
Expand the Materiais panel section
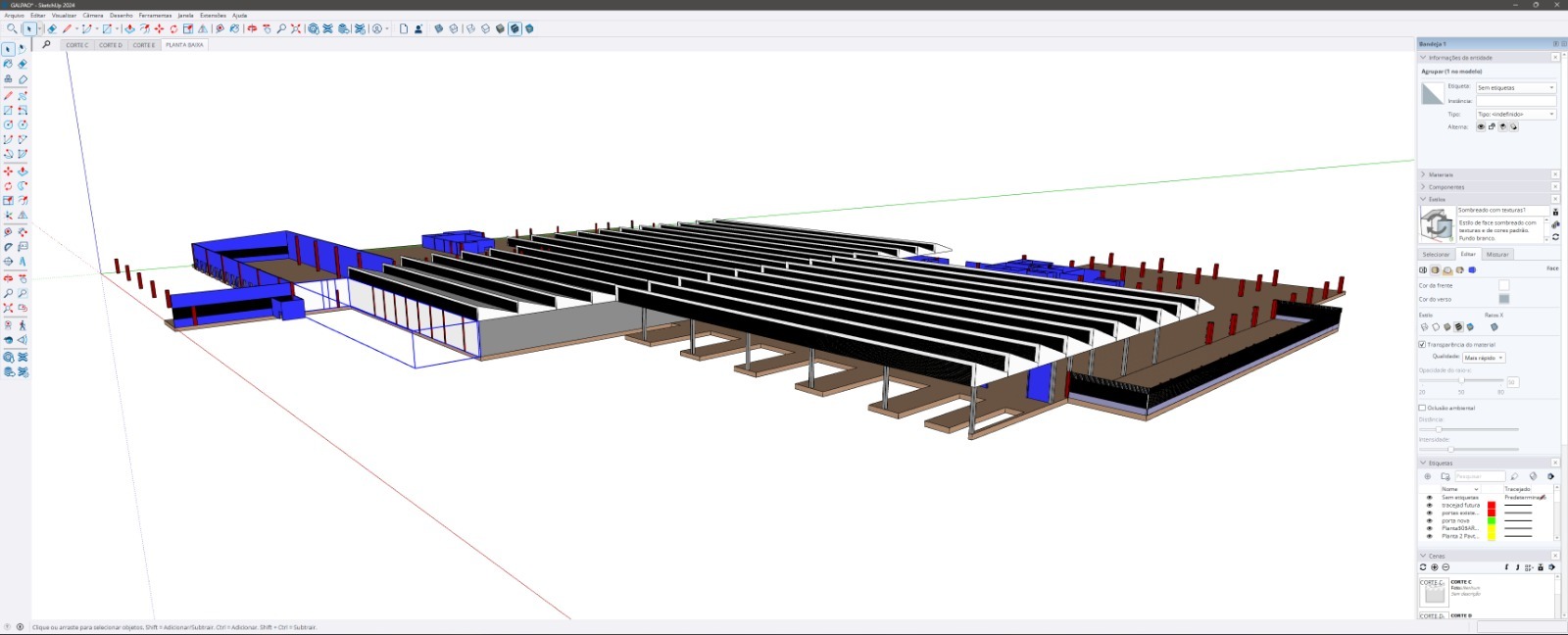tap(1441, 174)
